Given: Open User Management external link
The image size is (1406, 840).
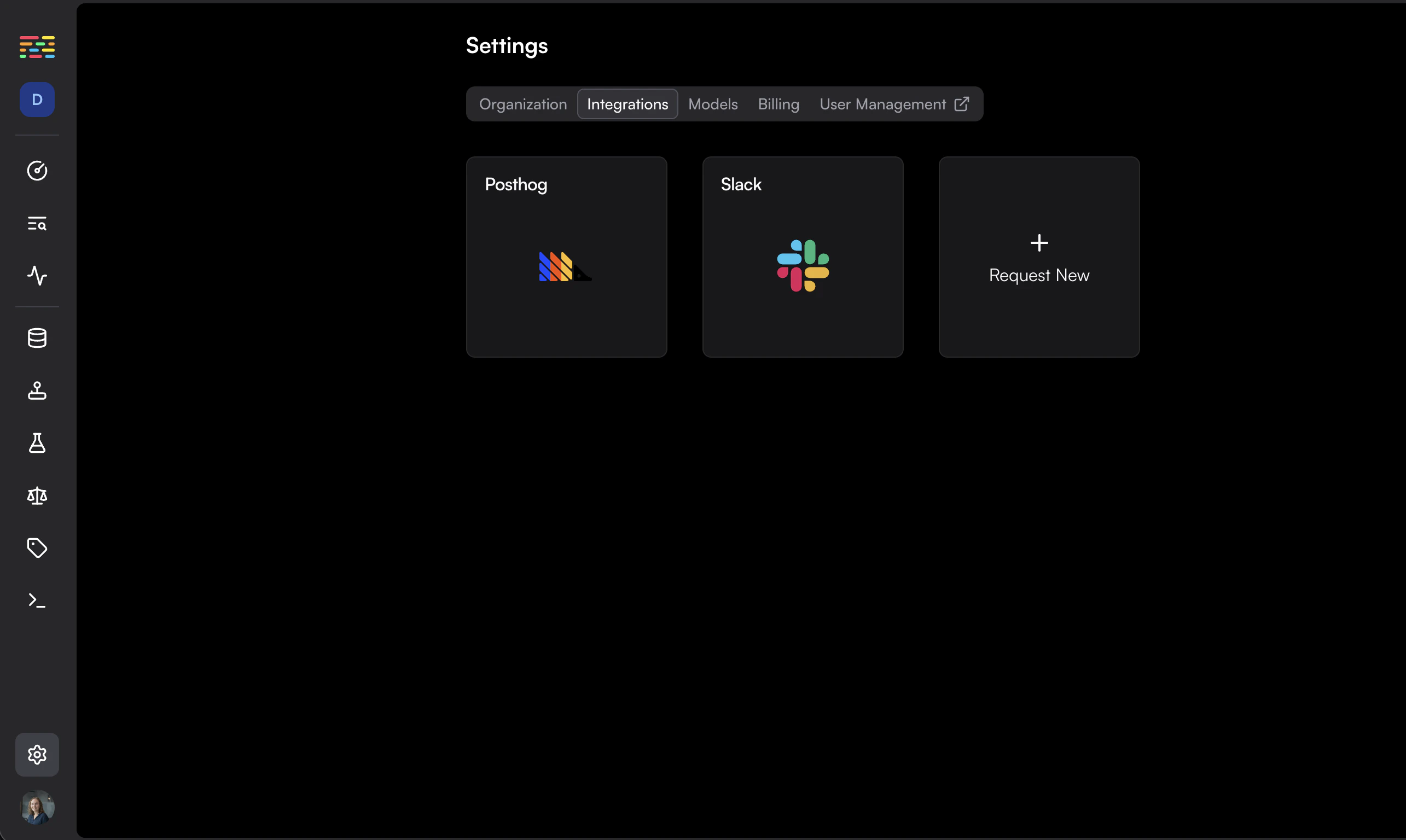Looking at the screenshot, I should pos(894,104).
